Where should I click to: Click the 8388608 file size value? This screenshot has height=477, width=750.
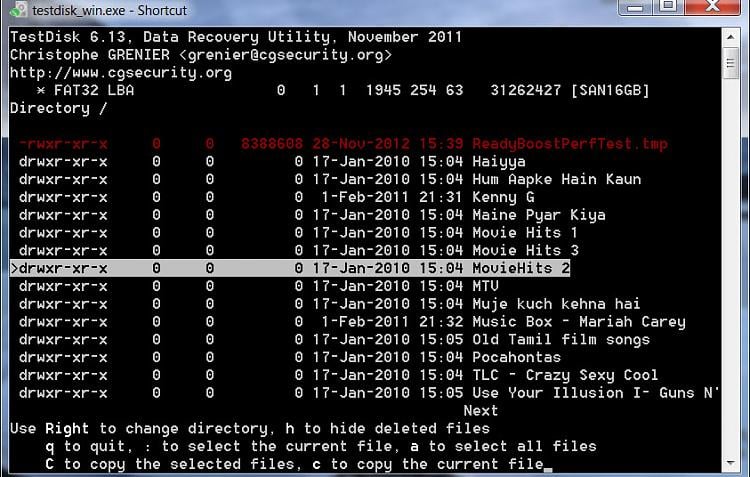point(272,144)
